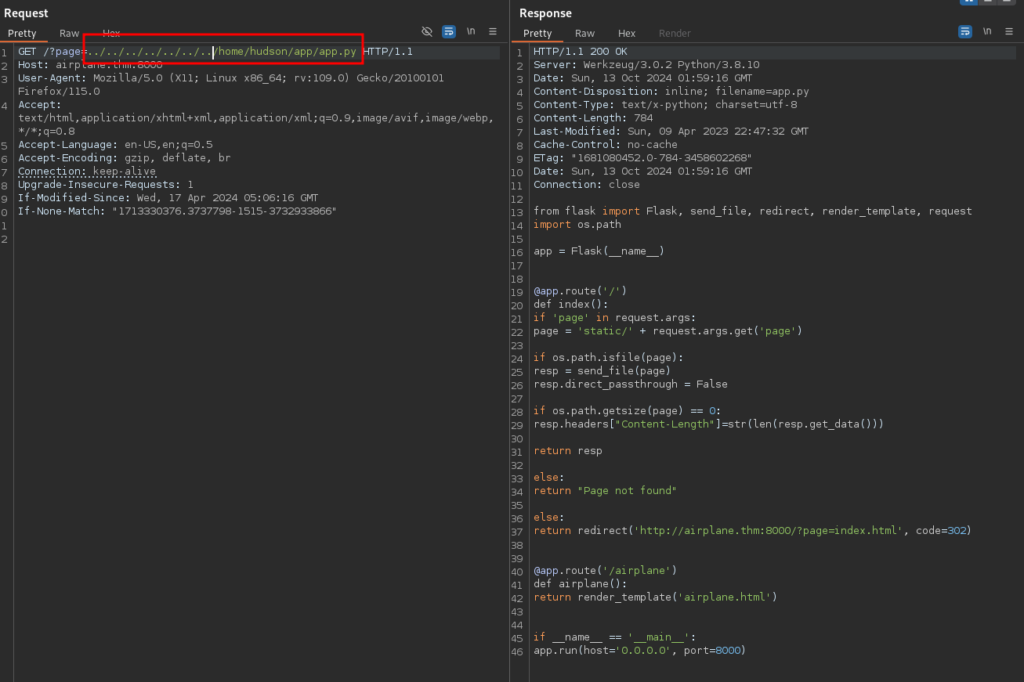
Task: Click the ETag response header line
Action: tap(643, 158)
